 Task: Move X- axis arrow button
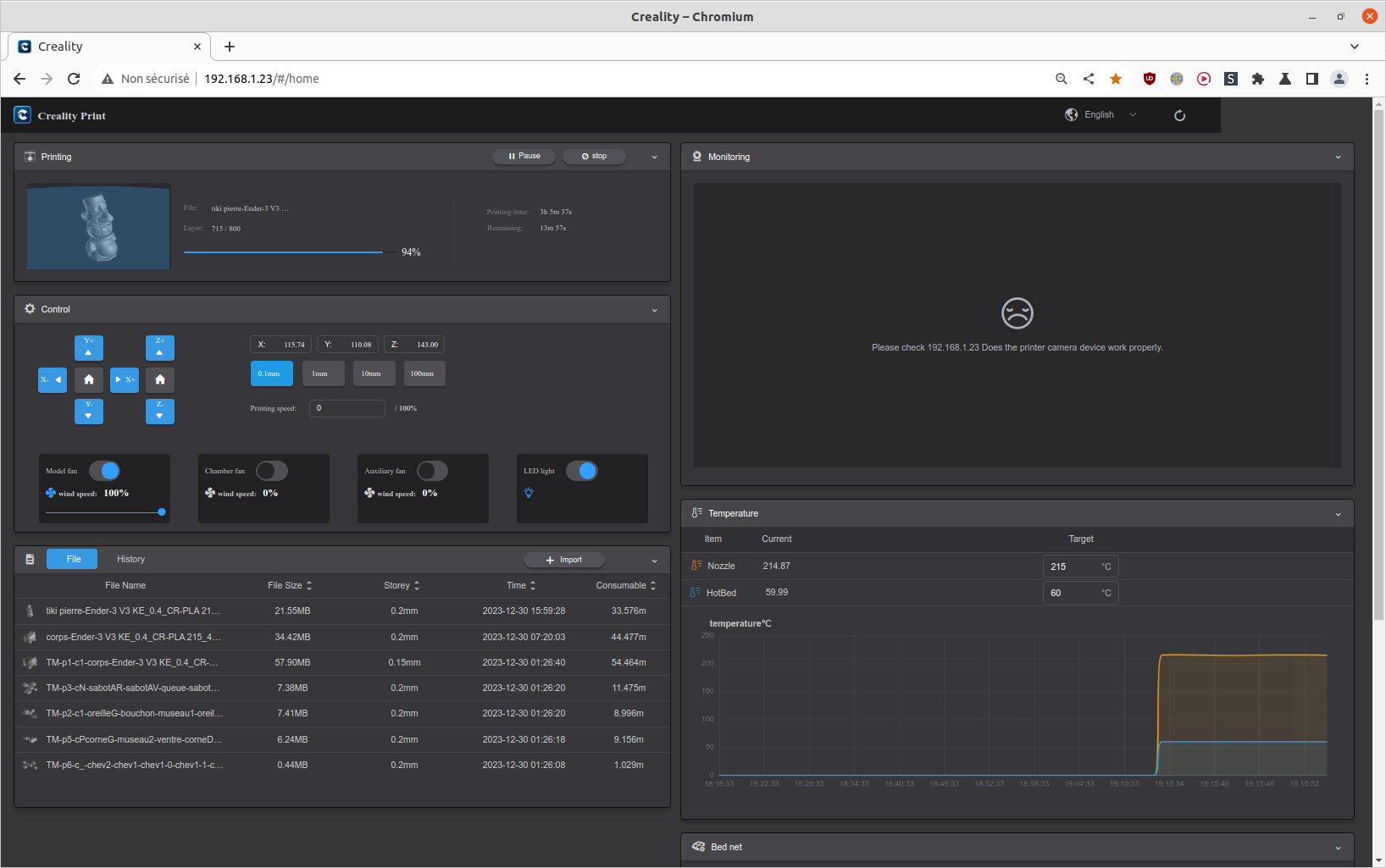(x=53, y=379)
